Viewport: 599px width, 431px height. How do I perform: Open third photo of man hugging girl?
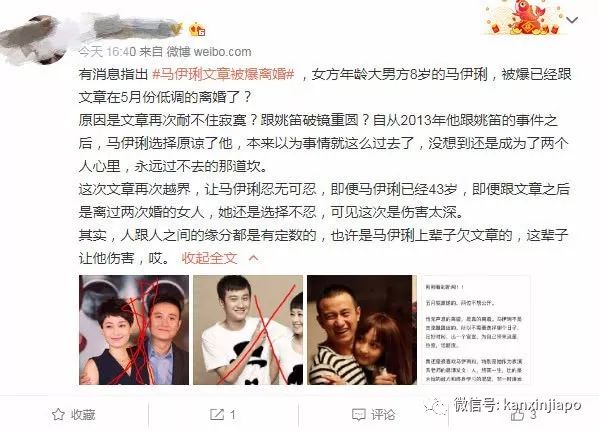tap(362, 330)
